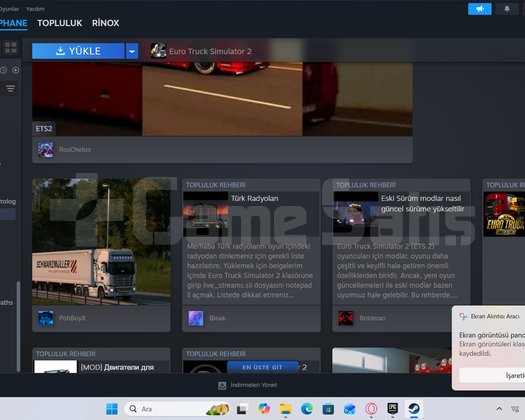Screen dimensions: 525x420
Task: Open Task View on the taskbar
Action: (241, 409)
